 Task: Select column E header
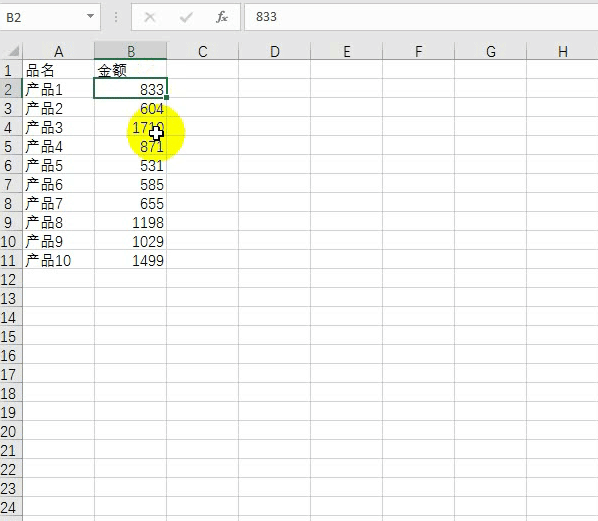pyautogui.click(x=346, y=51)
